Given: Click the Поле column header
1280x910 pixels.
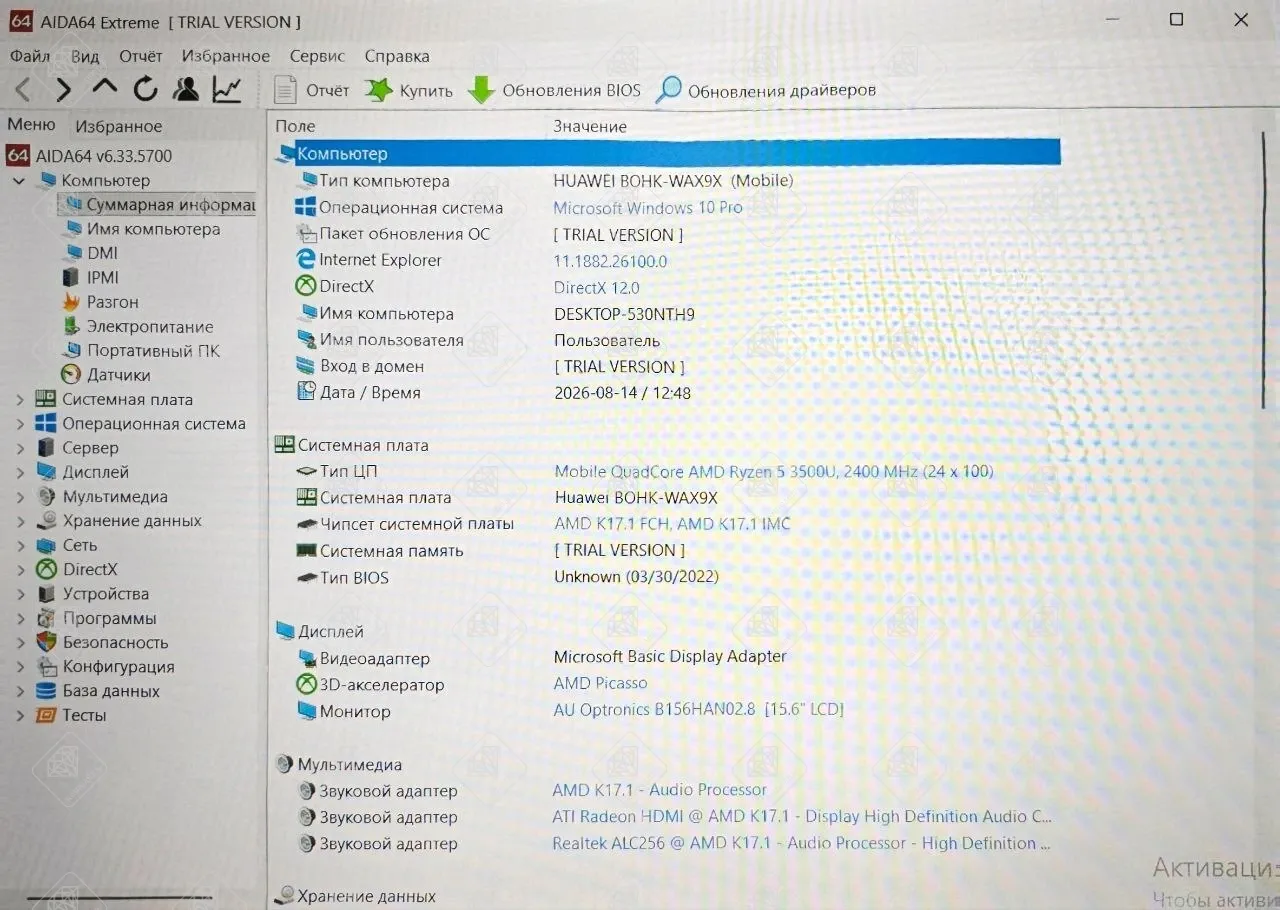Looking at the screenshot, I should coord(295,126).
